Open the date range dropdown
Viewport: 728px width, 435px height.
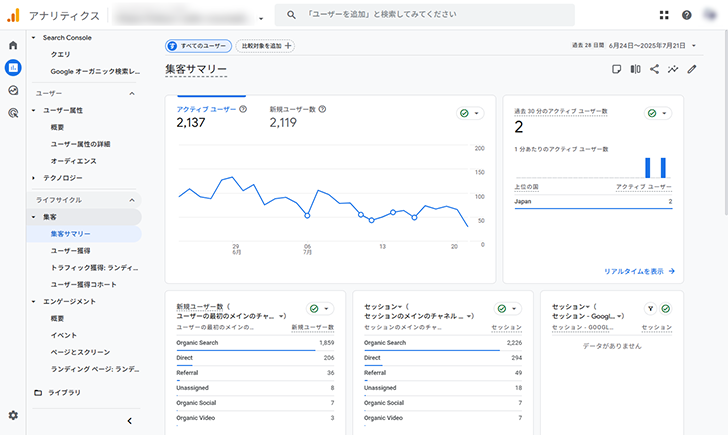pyautogui.click(x=694, y=45)
